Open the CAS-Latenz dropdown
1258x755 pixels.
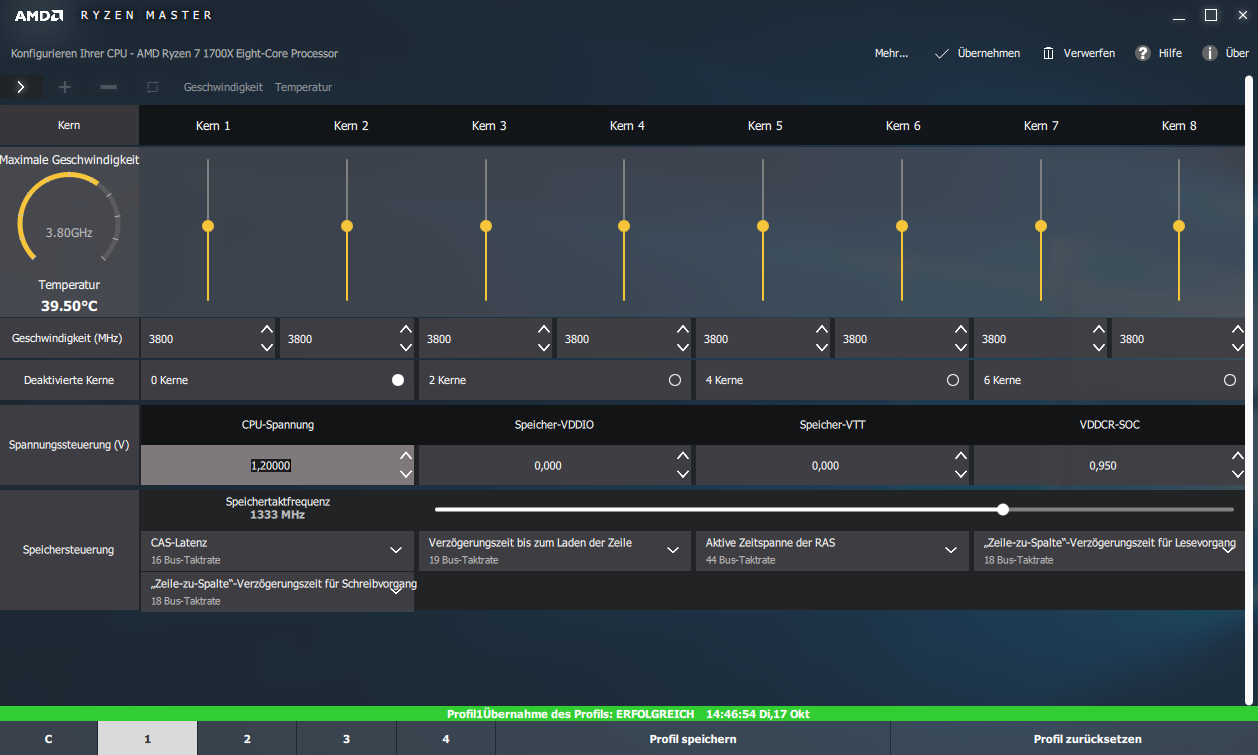tap(277, 551)
